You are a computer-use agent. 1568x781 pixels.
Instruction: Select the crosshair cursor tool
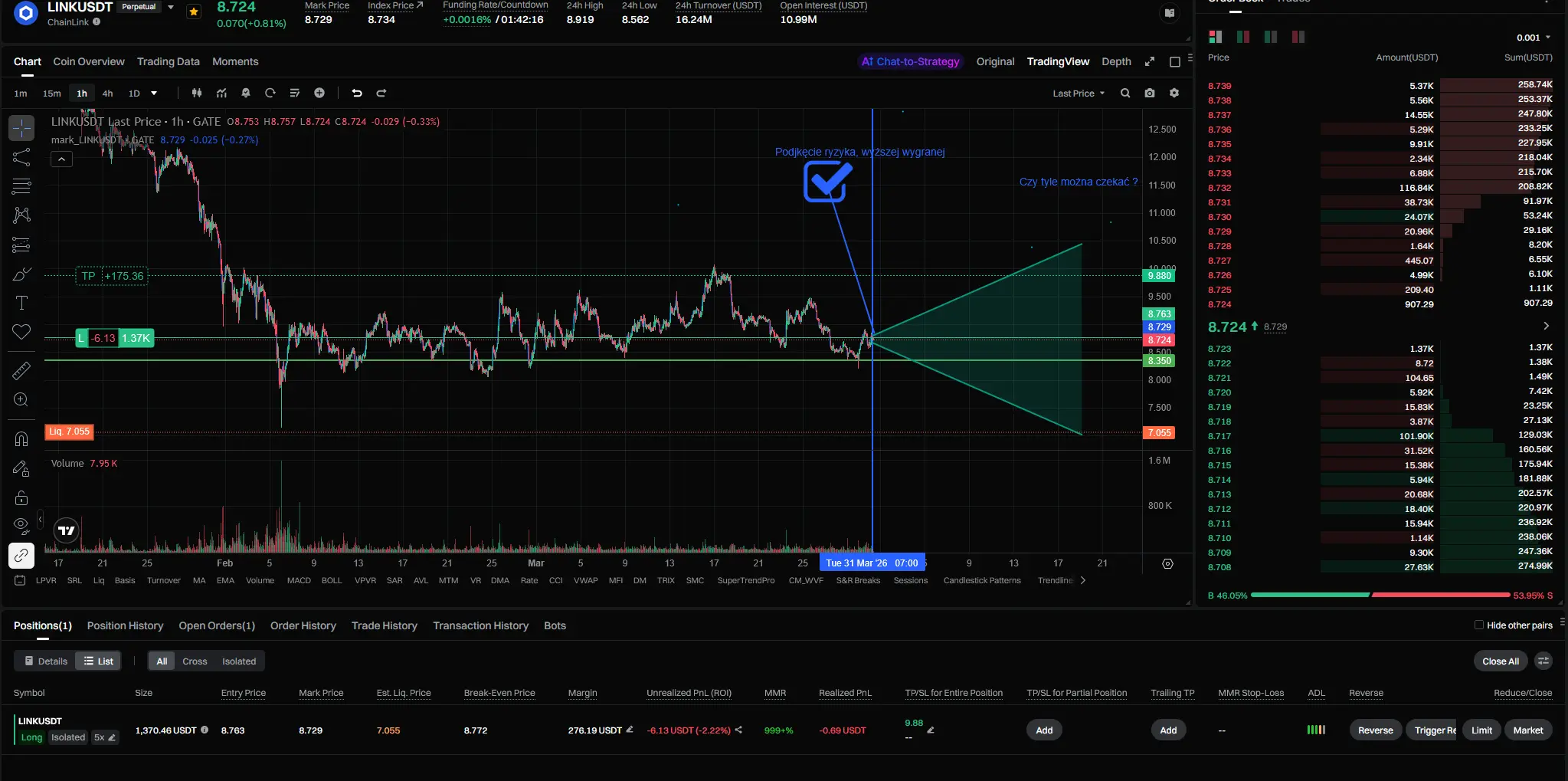pyautogui.click(x=21, y=128)
